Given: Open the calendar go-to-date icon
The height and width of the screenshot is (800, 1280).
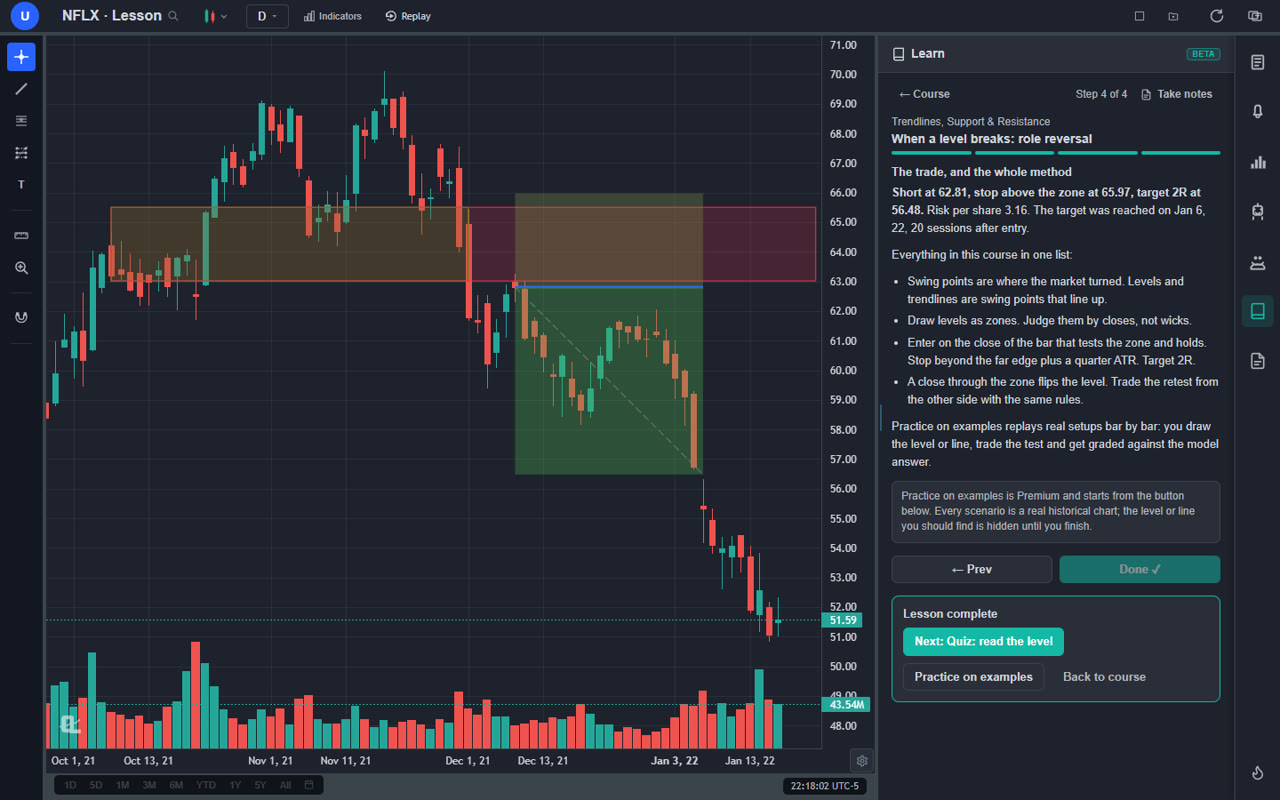Looking at the screenshot, I should tap(309, 785).
